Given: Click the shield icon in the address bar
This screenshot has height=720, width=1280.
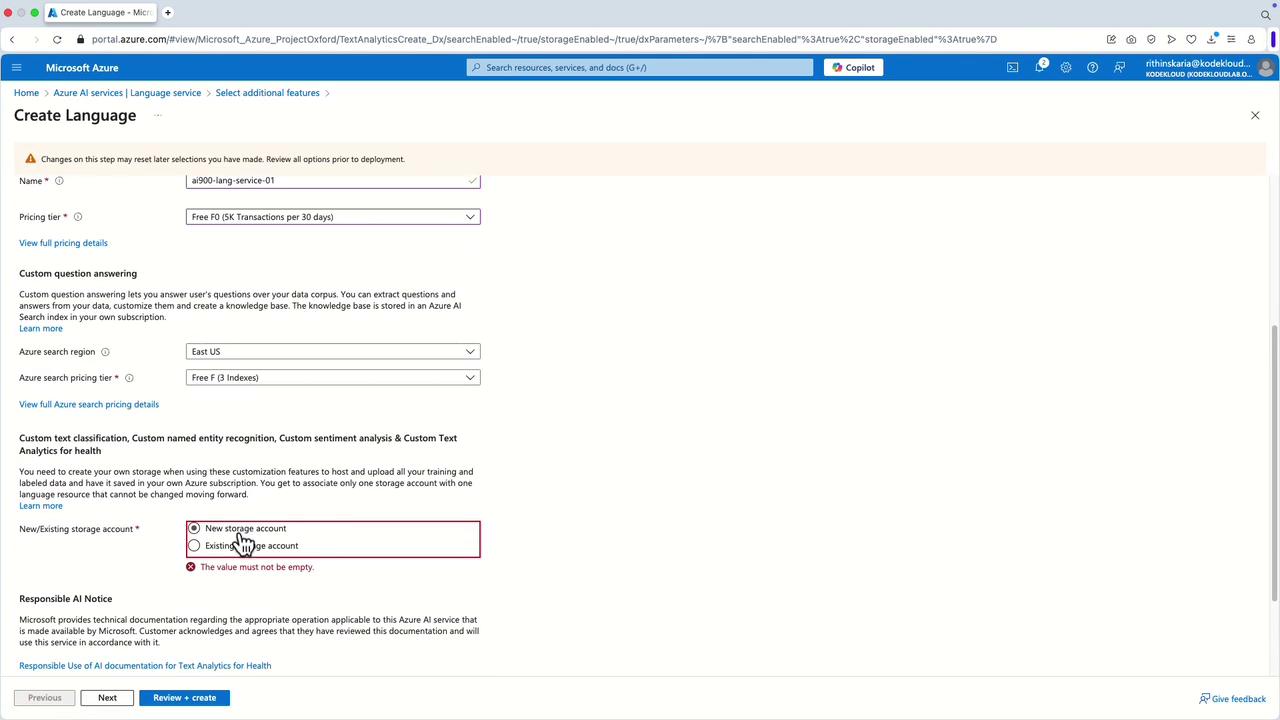Looking at the screenshot, I should tap(1151, 39).
